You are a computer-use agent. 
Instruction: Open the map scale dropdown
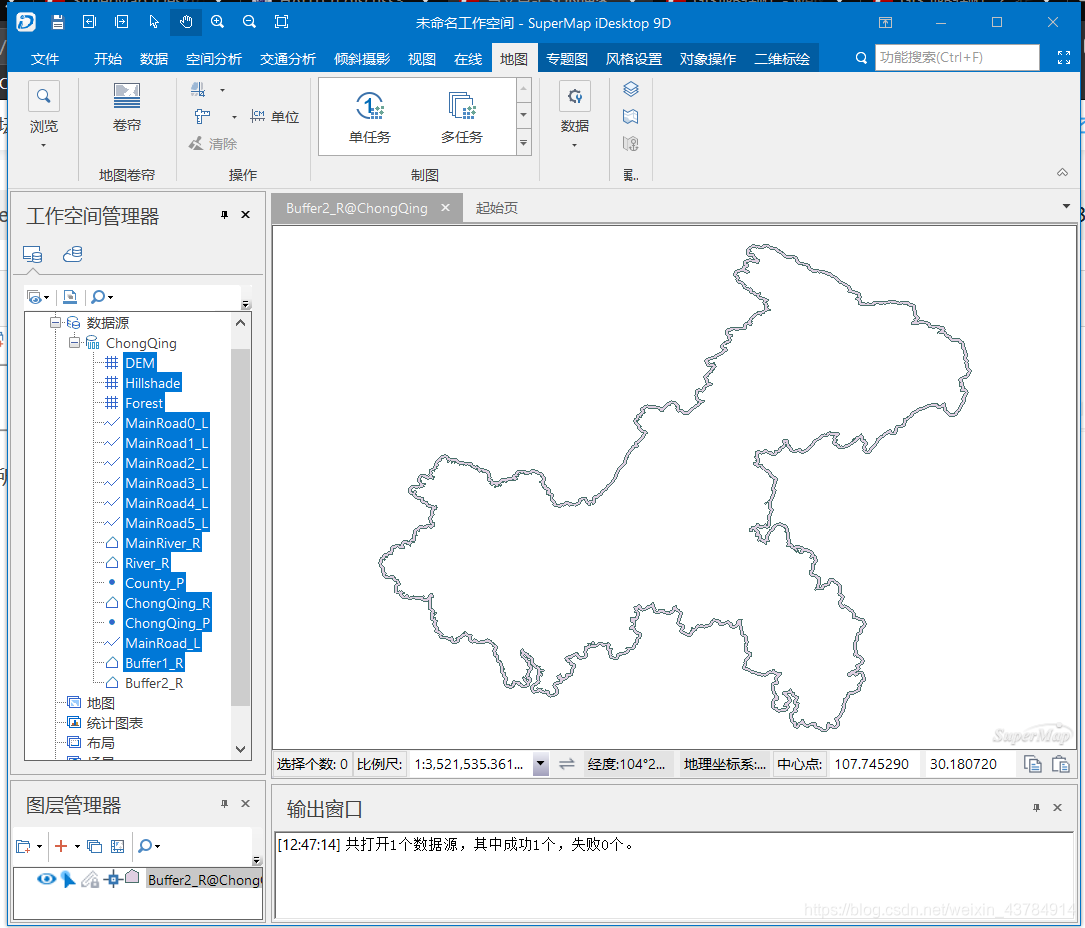pos(540,764)
